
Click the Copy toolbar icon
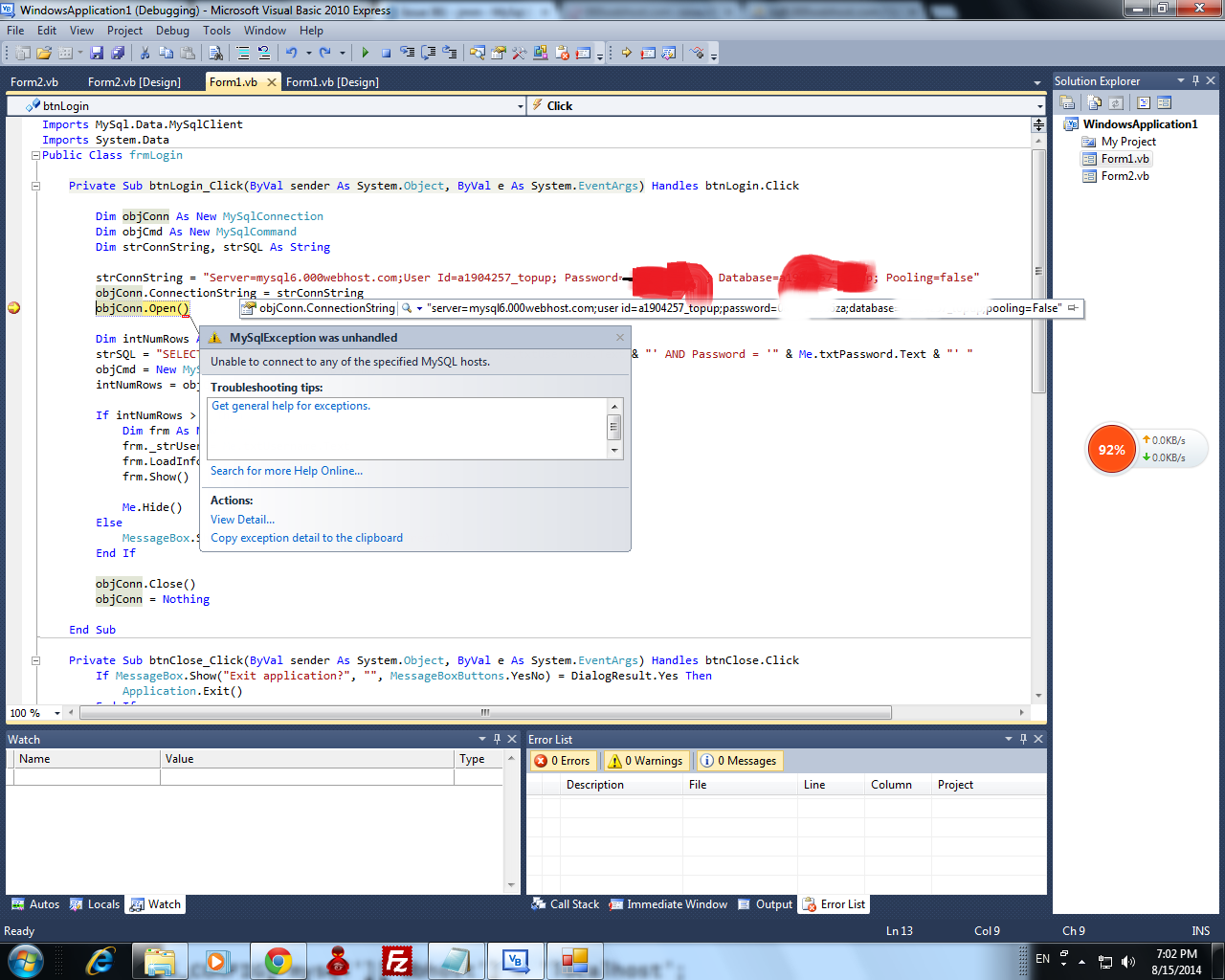pos(166,53)
